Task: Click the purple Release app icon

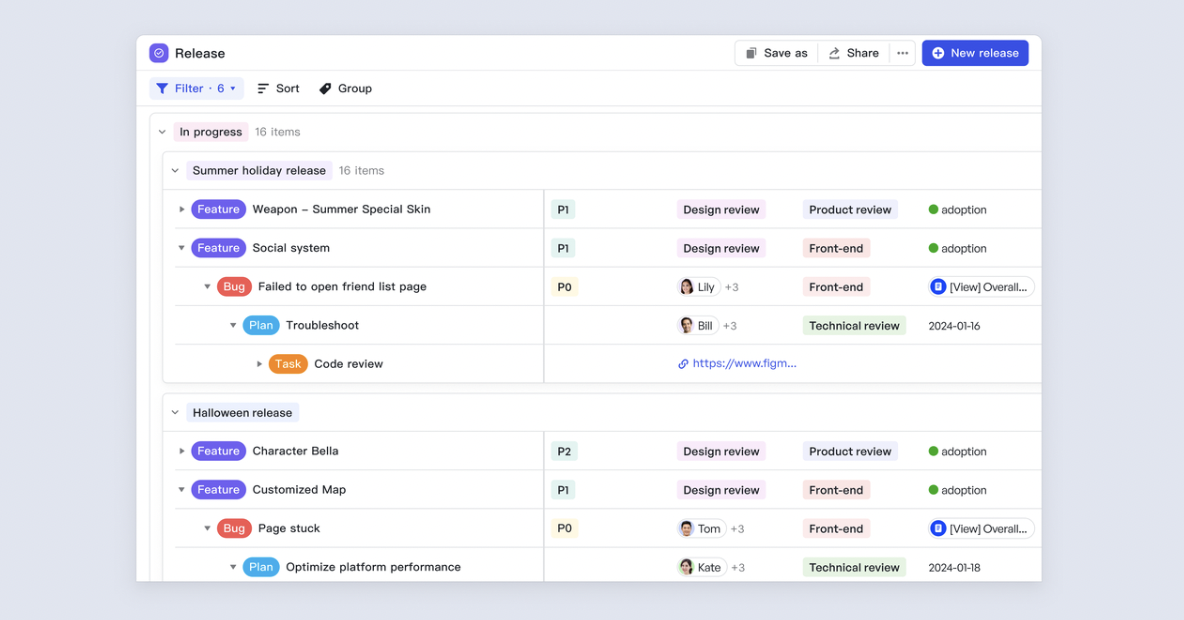Action: click(x=159, y=53)
